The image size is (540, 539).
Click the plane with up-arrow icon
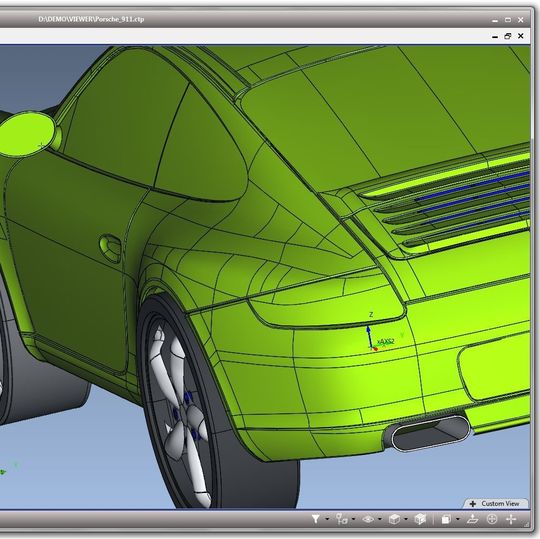coord(473,519)
